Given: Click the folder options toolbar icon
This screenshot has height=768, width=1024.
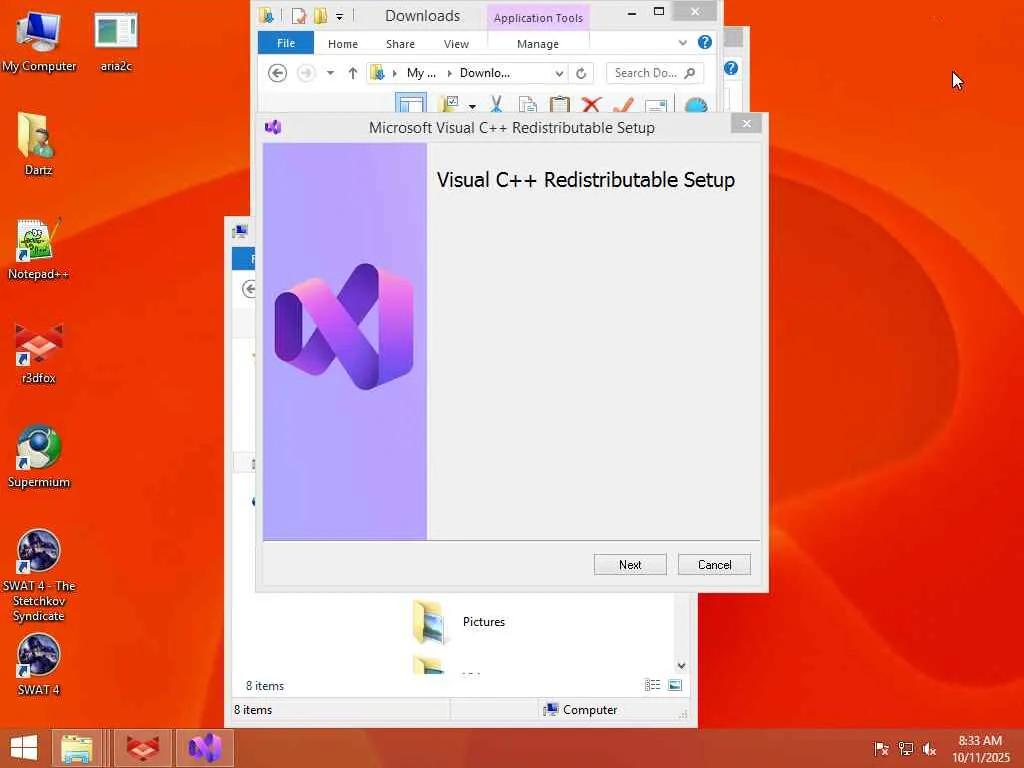Looking at the screenshot, I should (x=449, y=104).
